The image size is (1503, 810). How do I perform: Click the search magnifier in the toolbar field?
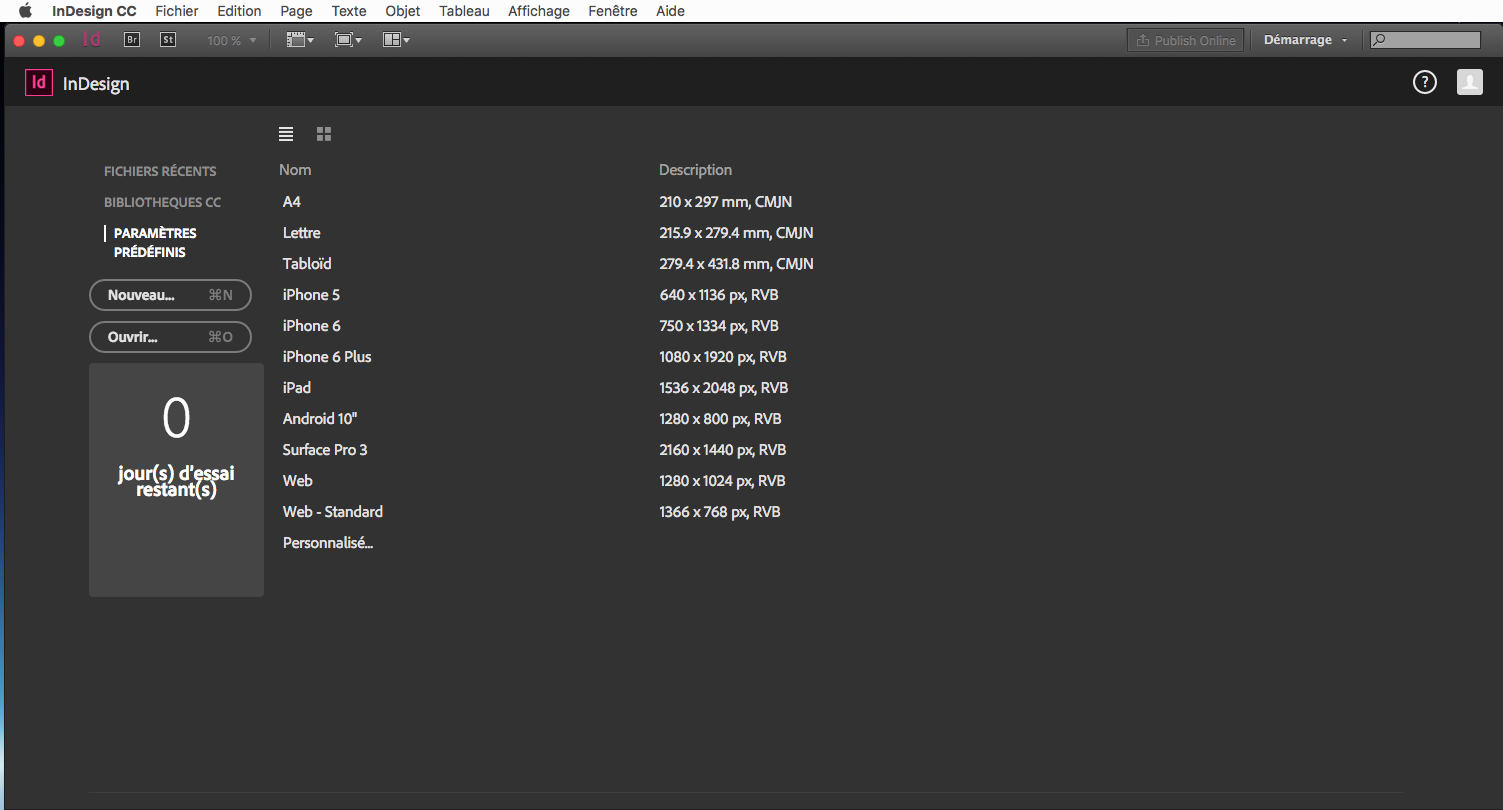point(1380,40)
